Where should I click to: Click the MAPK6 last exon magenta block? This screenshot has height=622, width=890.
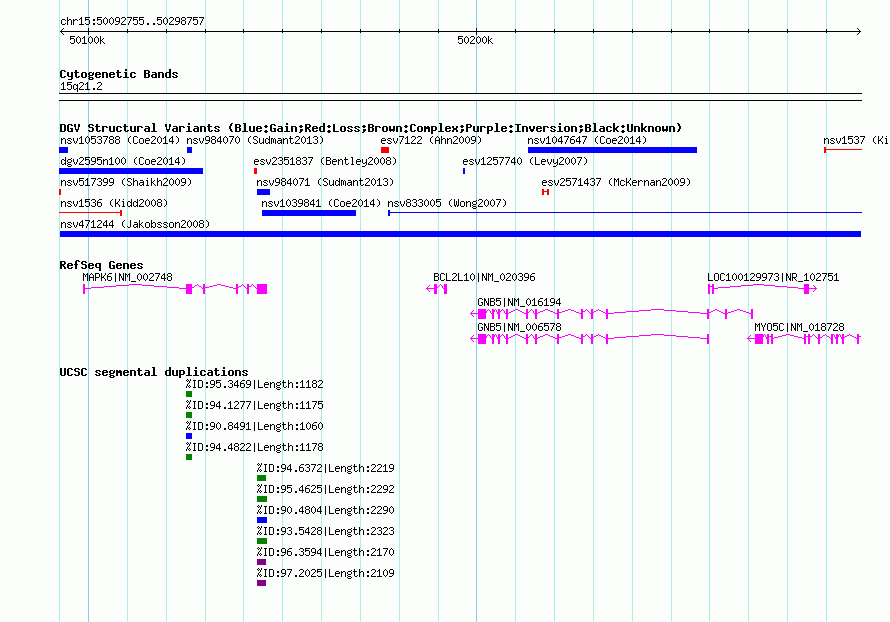tap(262, 289)
